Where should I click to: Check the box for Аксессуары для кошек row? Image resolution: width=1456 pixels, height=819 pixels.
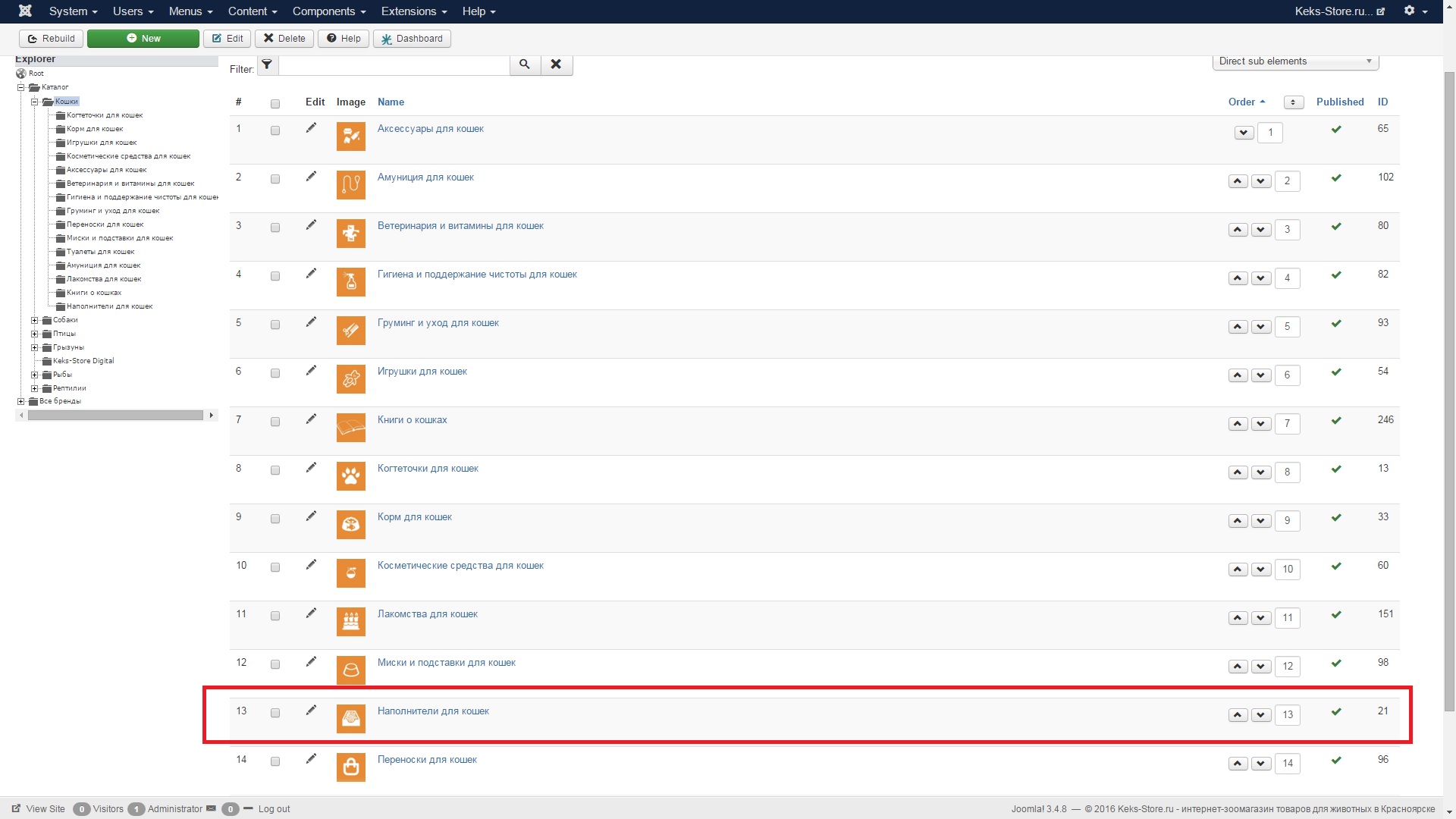(x=275, y=130)
